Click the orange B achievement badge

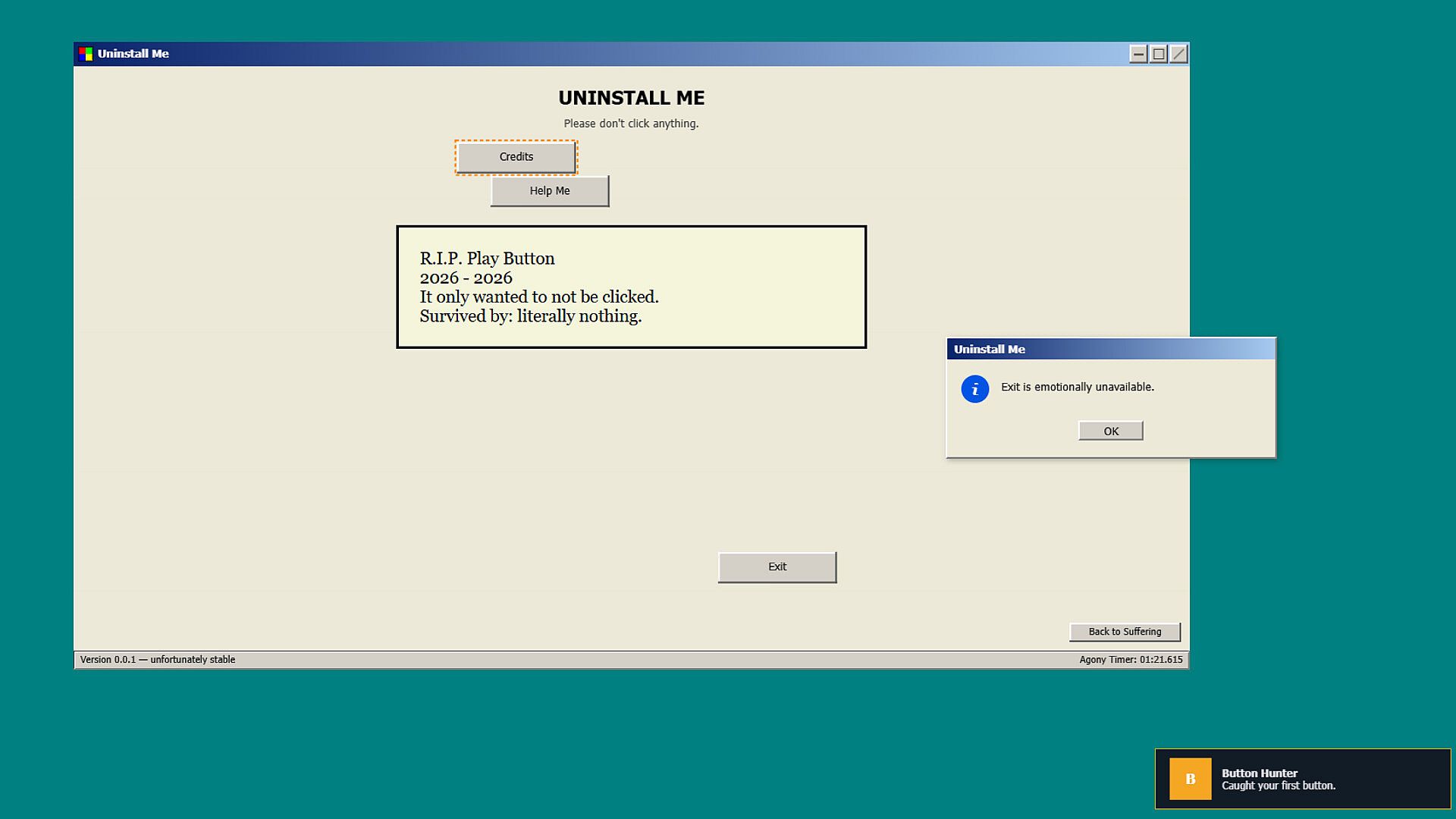[1191, 779]
